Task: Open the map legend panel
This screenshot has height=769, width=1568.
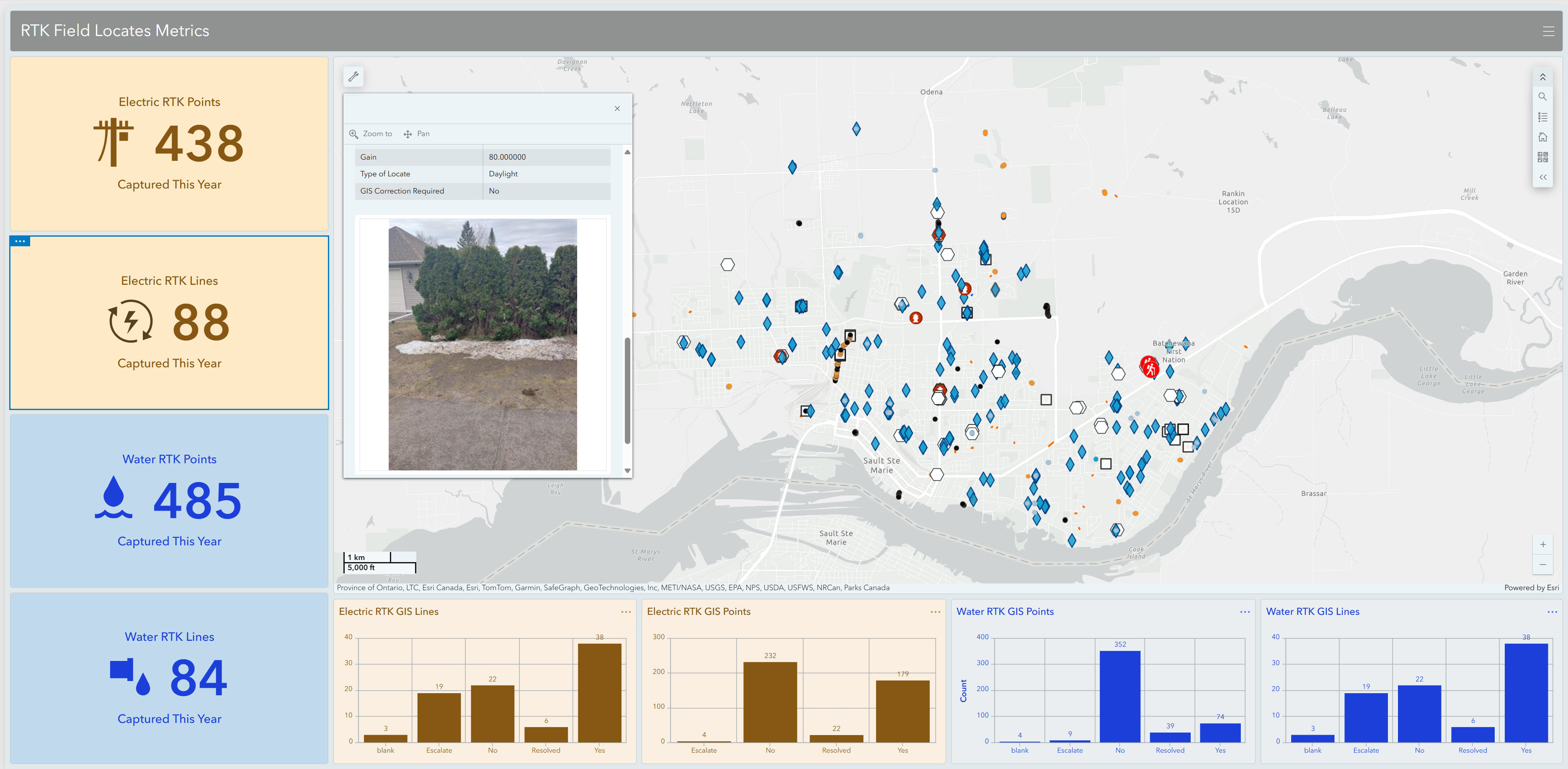Action: 1543,116
